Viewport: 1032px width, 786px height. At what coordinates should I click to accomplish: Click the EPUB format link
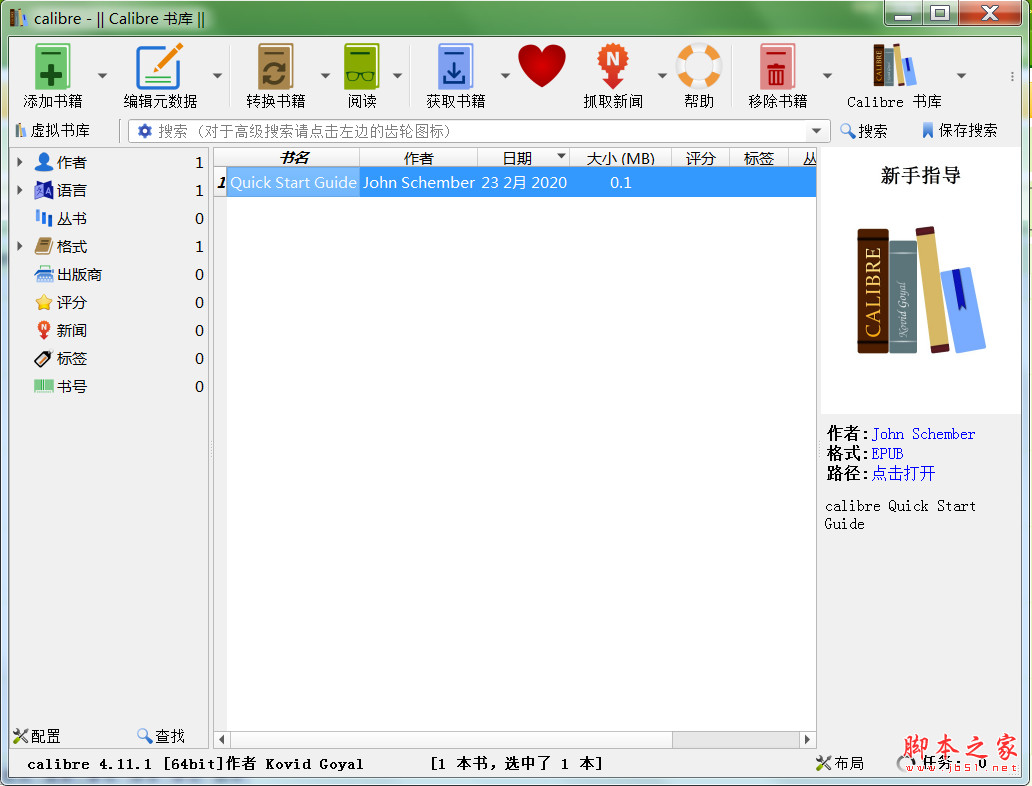click(887, 454)
